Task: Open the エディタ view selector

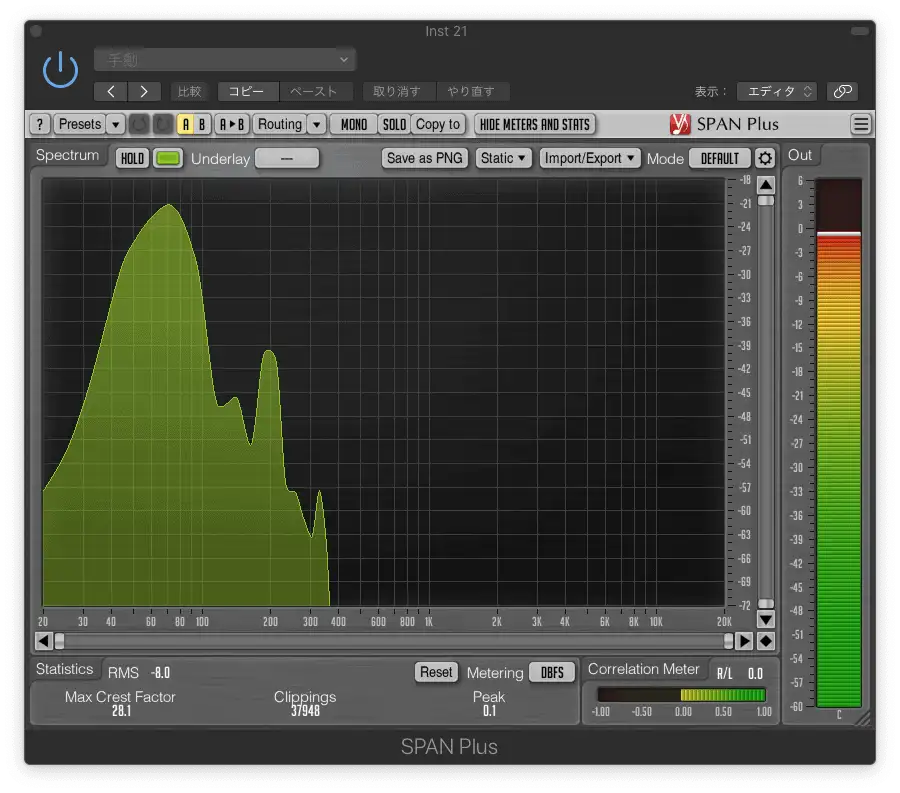Action: [x=779, y=91]
